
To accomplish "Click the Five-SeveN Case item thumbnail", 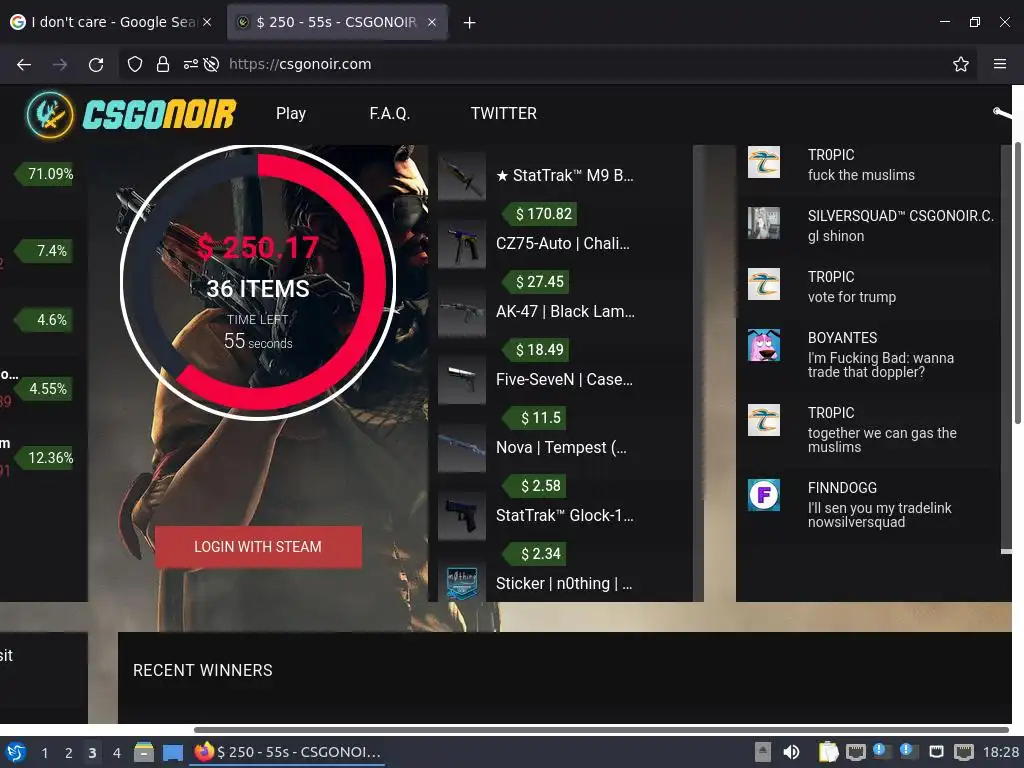I will pyautogui.click(x=462, y=379).
